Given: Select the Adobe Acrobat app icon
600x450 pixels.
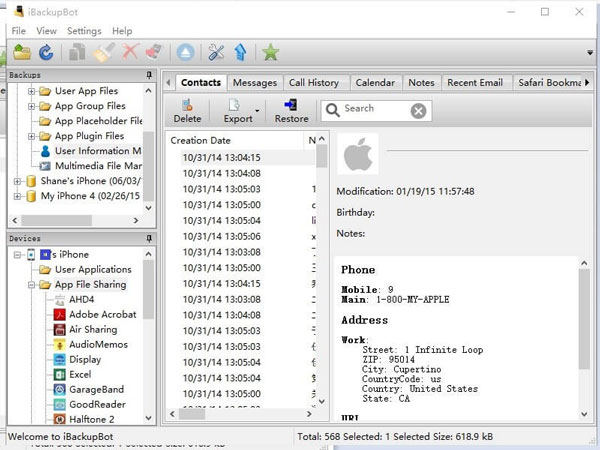Looking at the screenshot, I should pos(60,314).
